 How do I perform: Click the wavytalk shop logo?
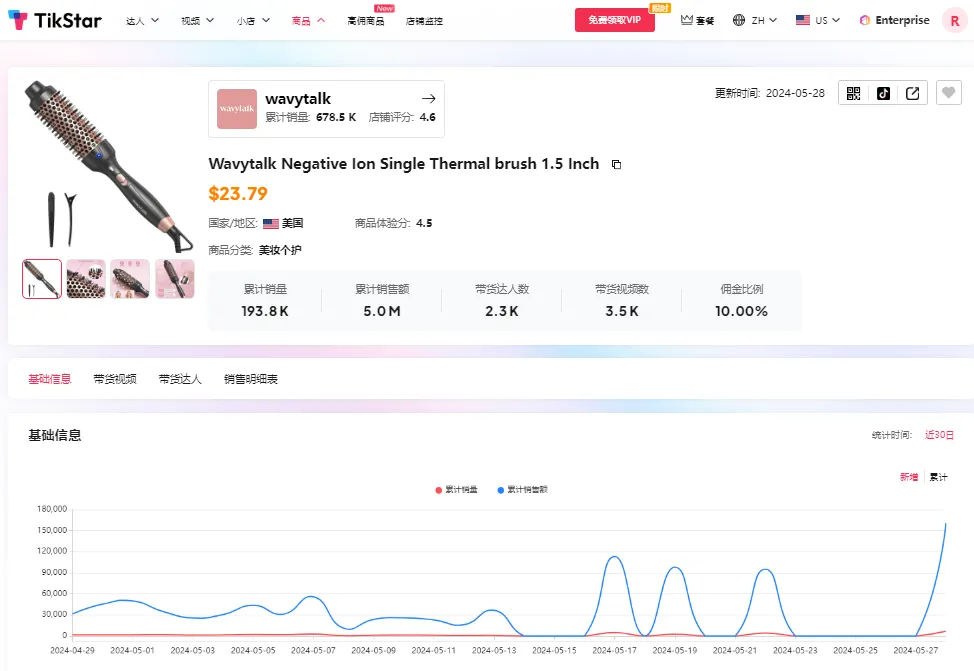[237, 109]
